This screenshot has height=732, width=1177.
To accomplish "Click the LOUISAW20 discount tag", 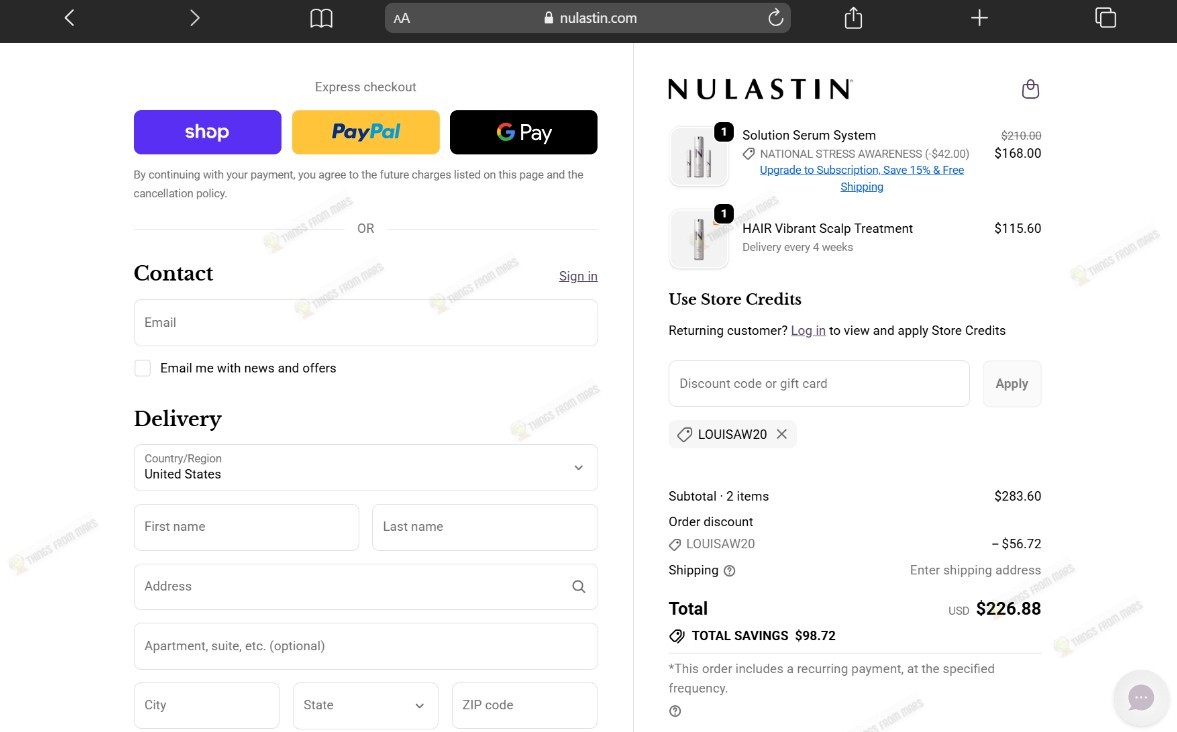I will click(x=733, y=434).
